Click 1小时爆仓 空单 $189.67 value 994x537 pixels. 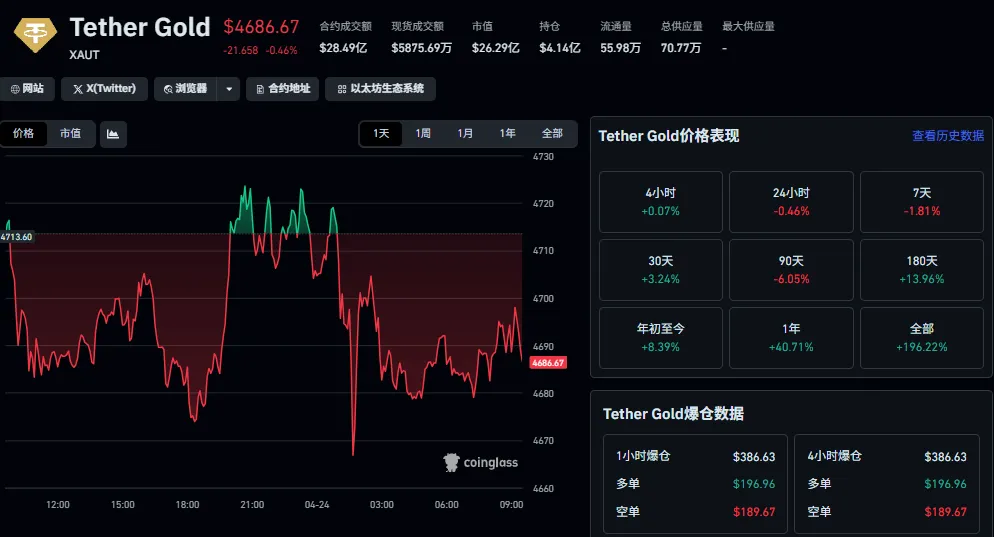click(754, 512)
